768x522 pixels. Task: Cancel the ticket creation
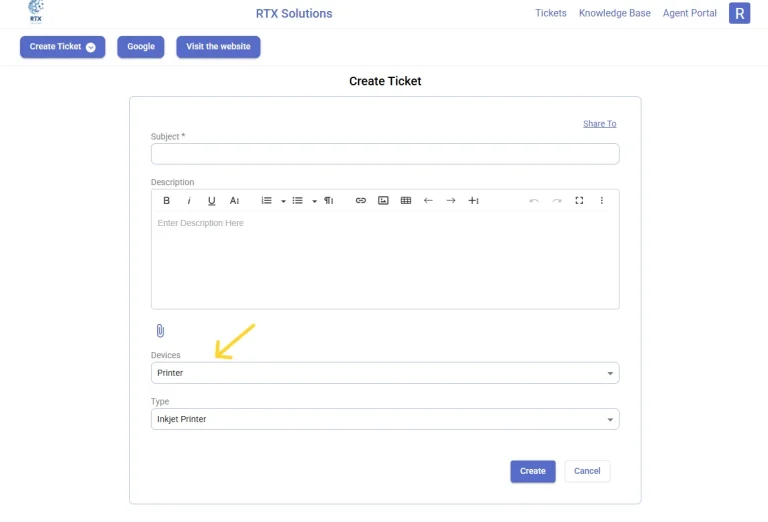(x=587, y=471)
